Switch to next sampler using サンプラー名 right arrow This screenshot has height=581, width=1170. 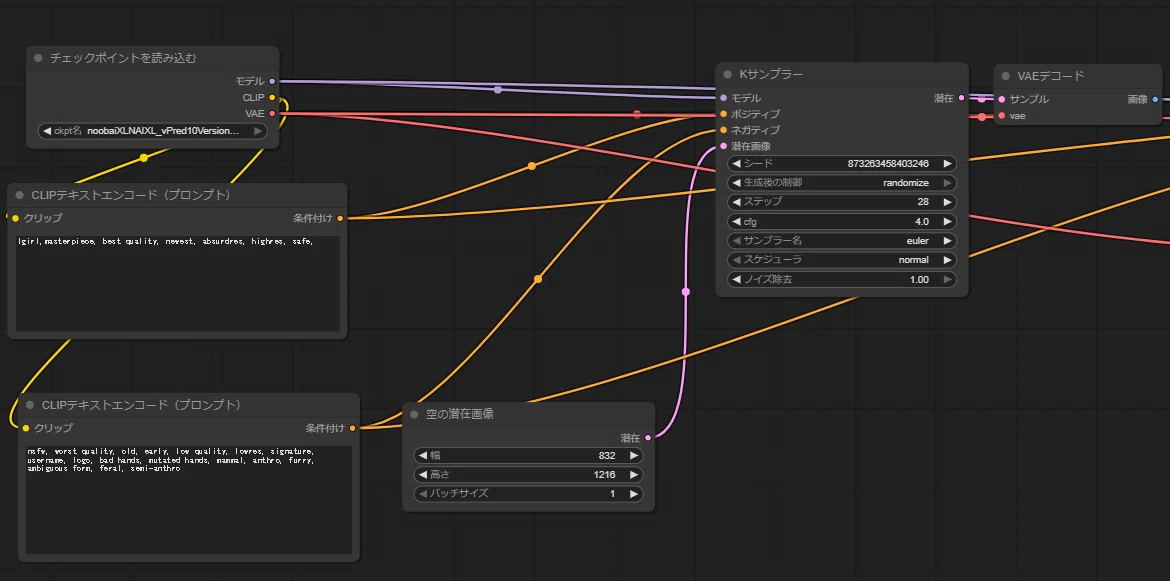(x=948, y=241)
